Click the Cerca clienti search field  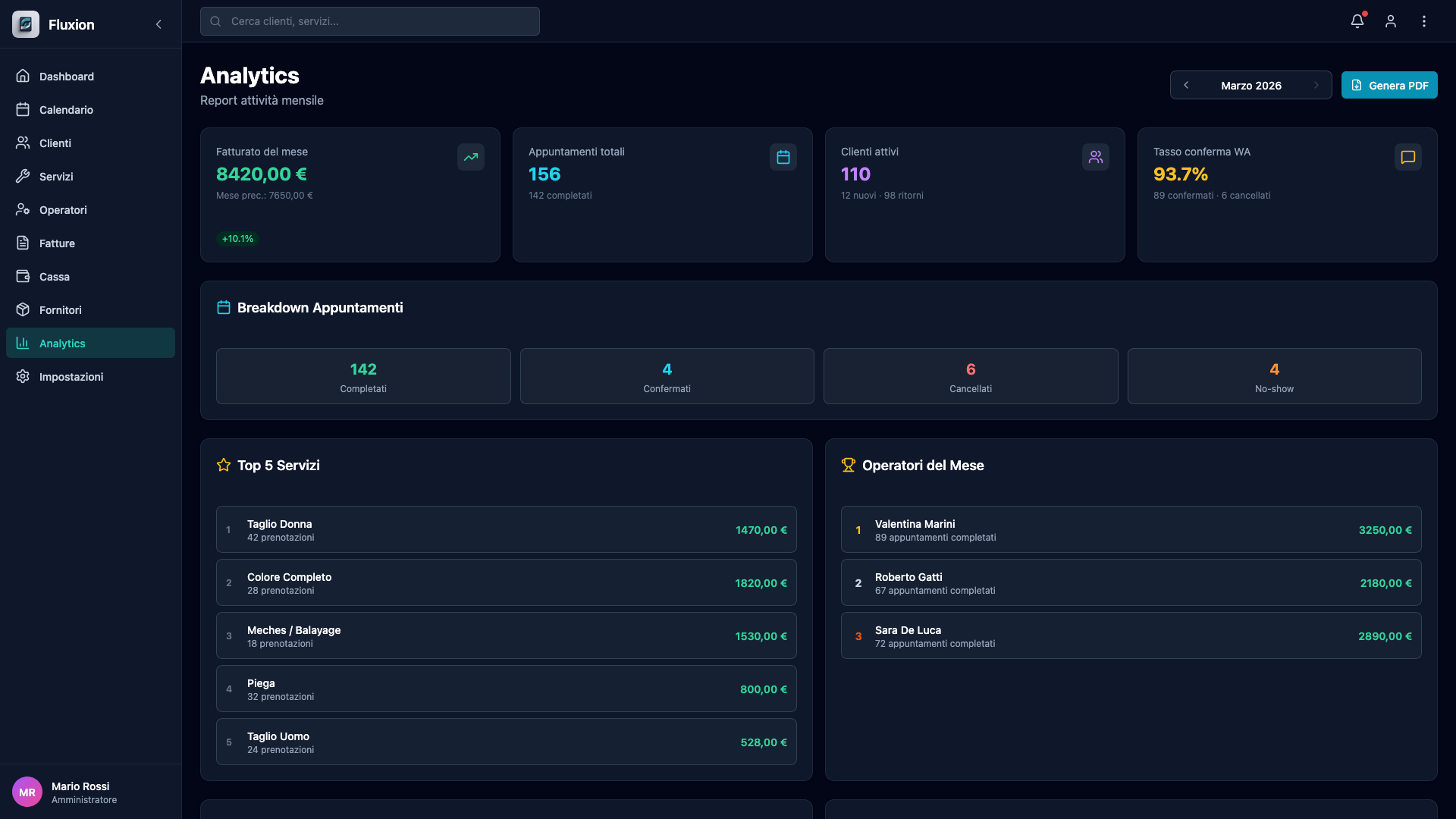pyautogui.click(x=369, y=21)
